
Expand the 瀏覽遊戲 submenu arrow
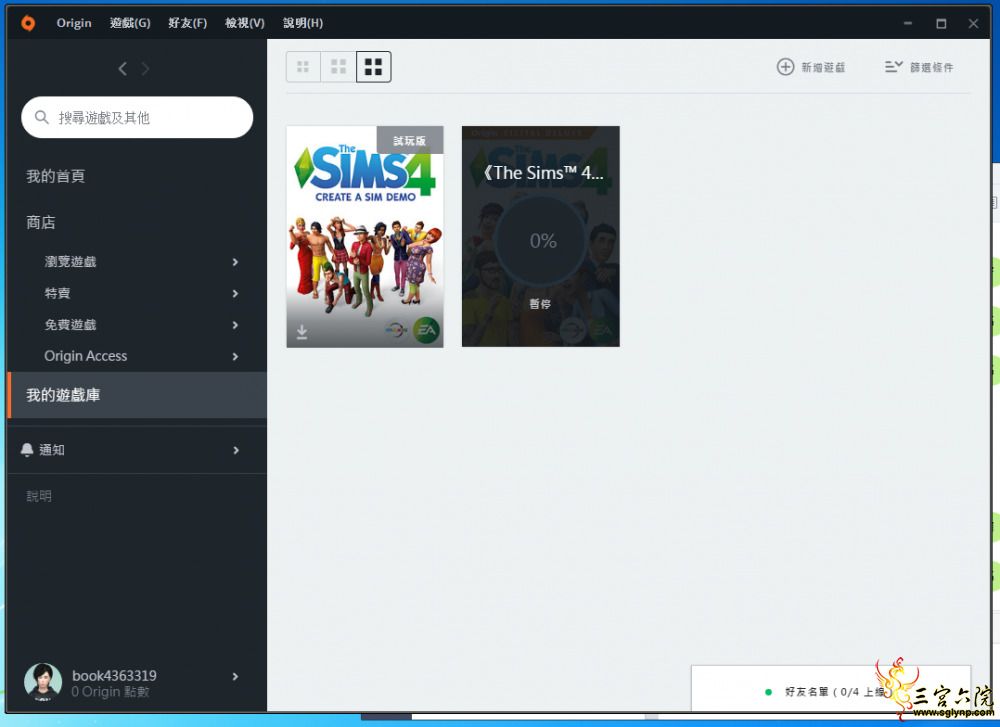[235, 262]
